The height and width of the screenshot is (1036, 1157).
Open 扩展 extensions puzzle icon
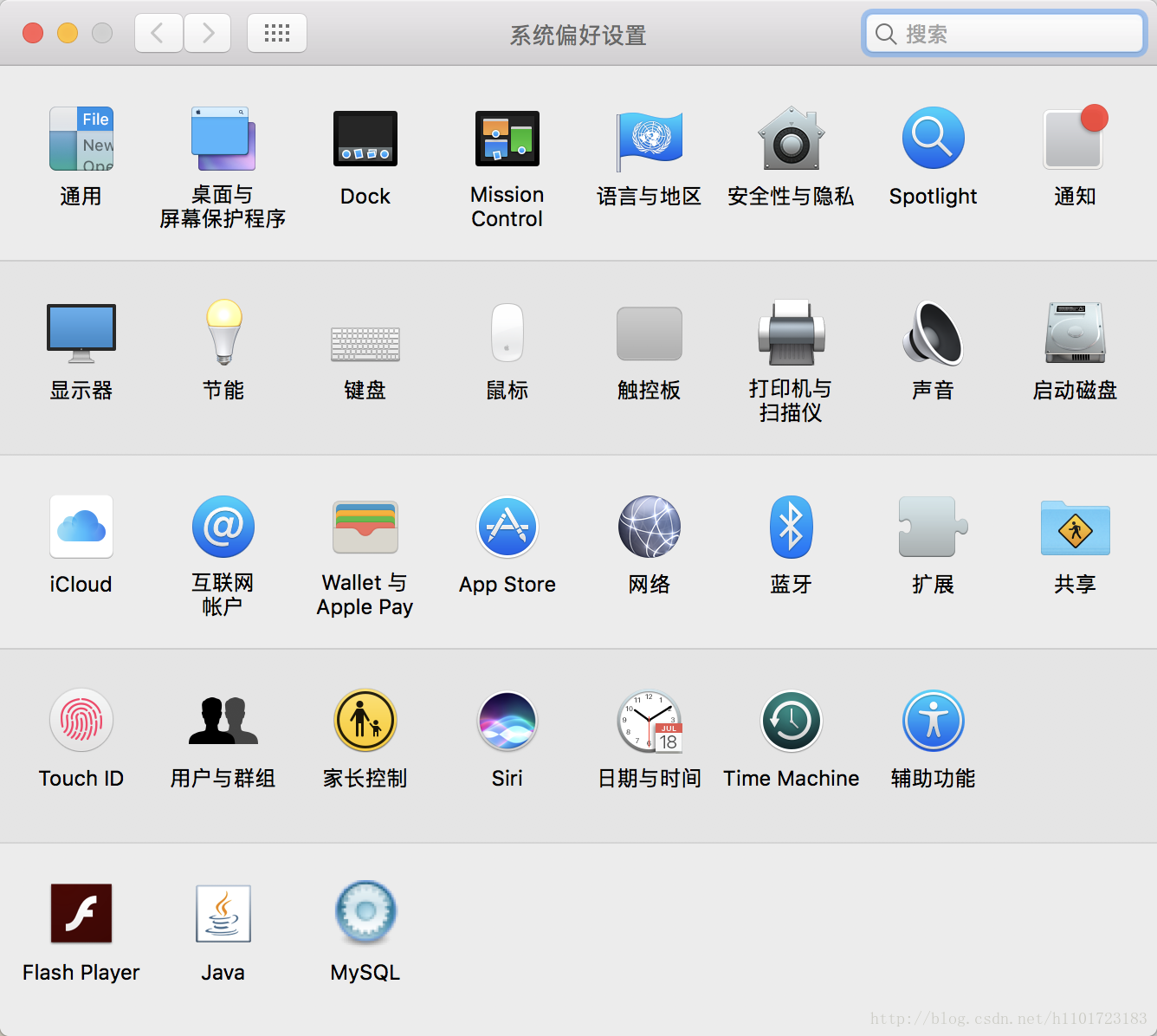(934, 527)
